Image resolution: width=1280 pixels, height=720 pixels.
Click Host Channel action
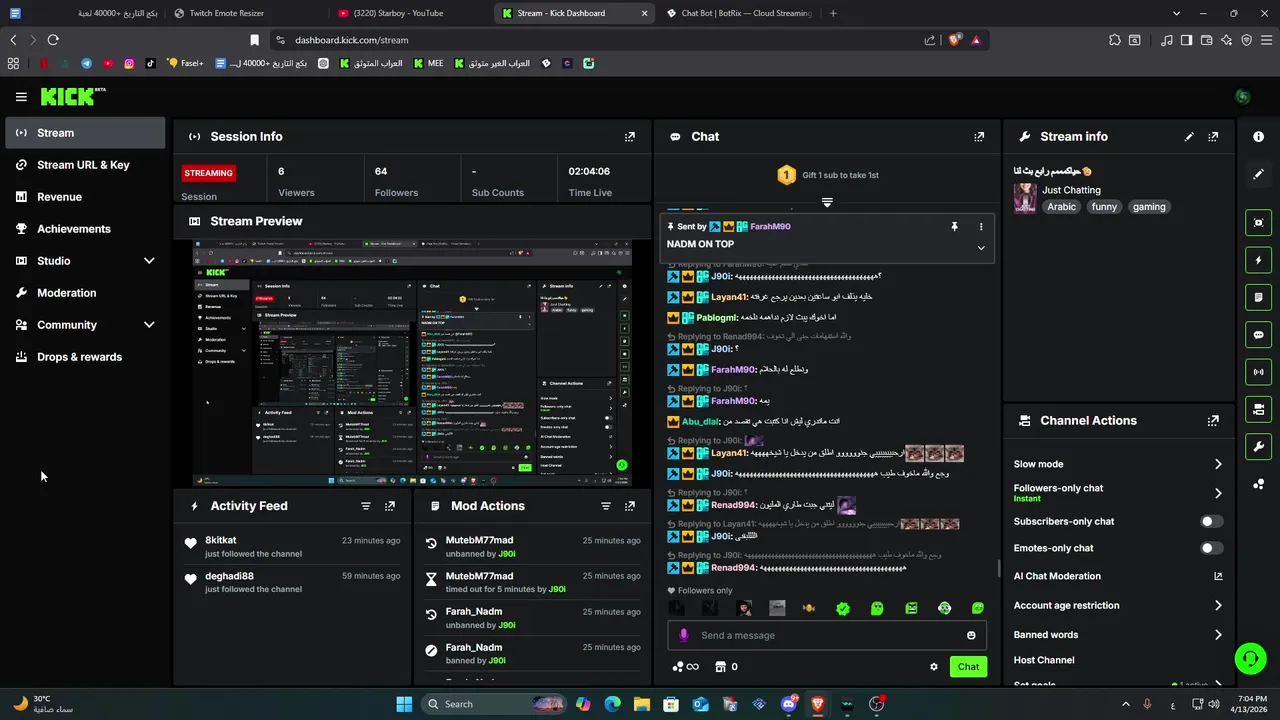pyautogui.click(x=1044, y=660)
